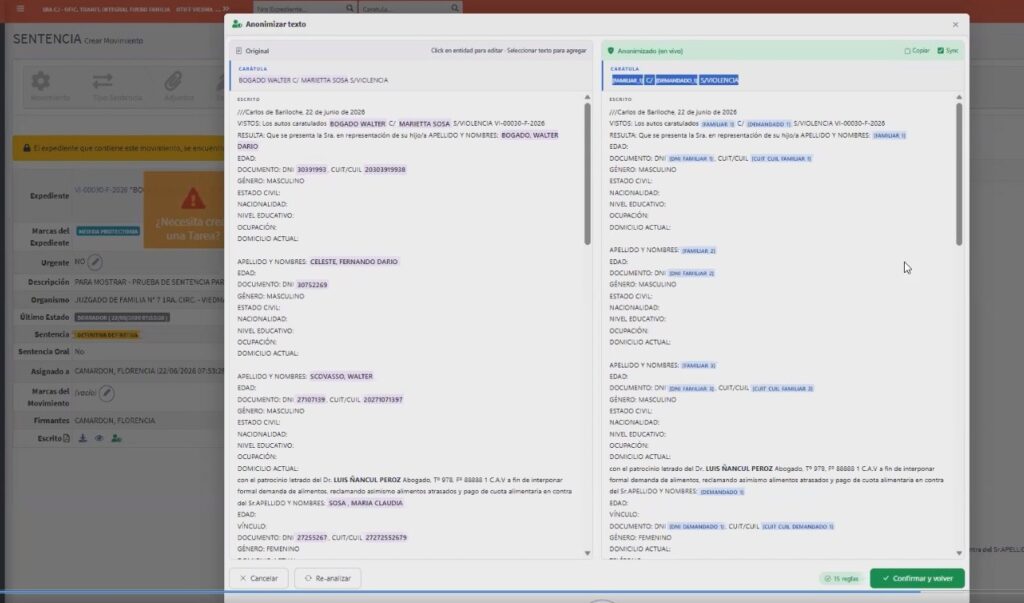
Task: Click CUIT/CUIL entity 20271071397
Action: tap(383, 399)
